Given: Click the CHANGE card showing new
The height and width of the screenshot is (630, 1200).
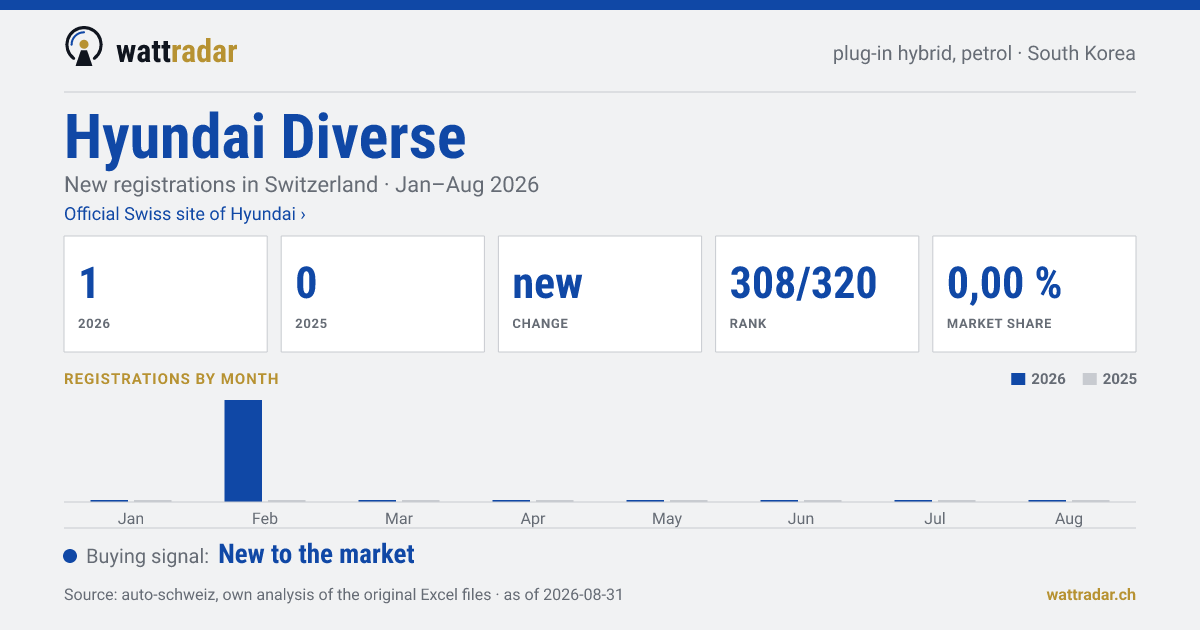Looking at the screenshot, I should (600, 294).
